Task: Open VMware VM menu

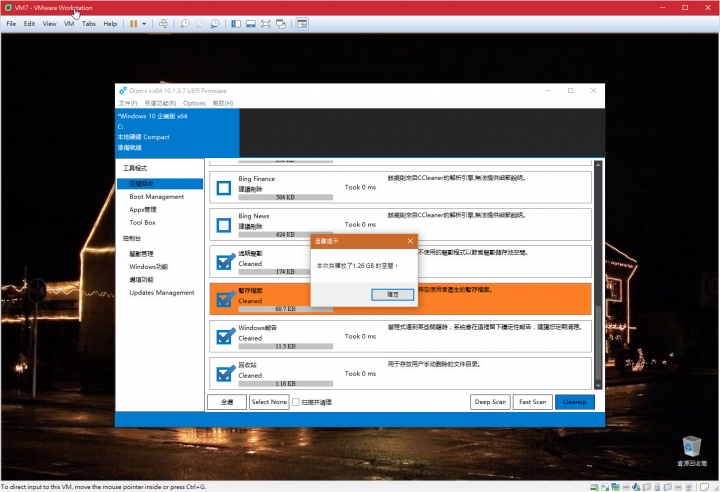Action: pos(69,24)
